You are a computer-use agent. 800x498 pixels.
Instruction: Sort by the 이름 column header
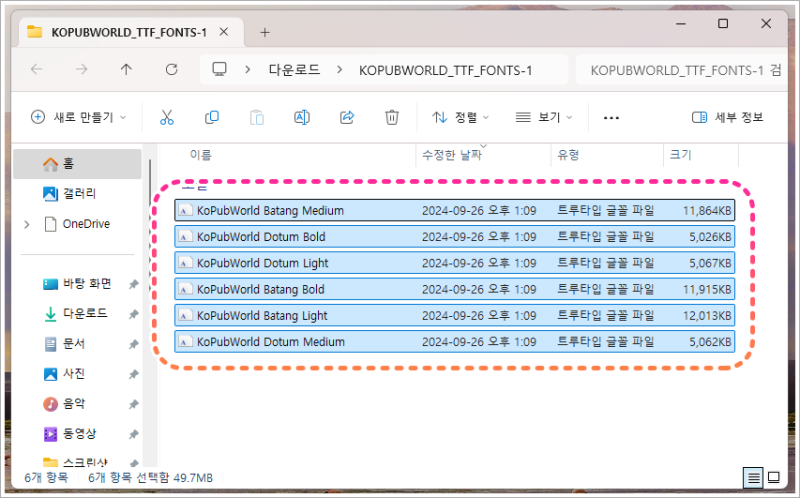[200, 155]
